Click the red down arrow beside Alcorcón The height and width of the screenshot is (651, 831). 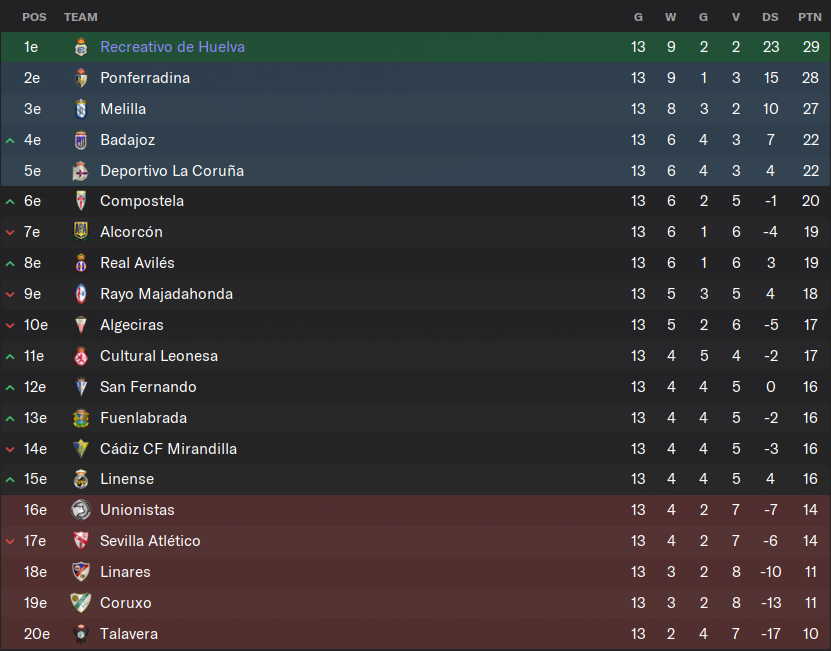[10, 232]
